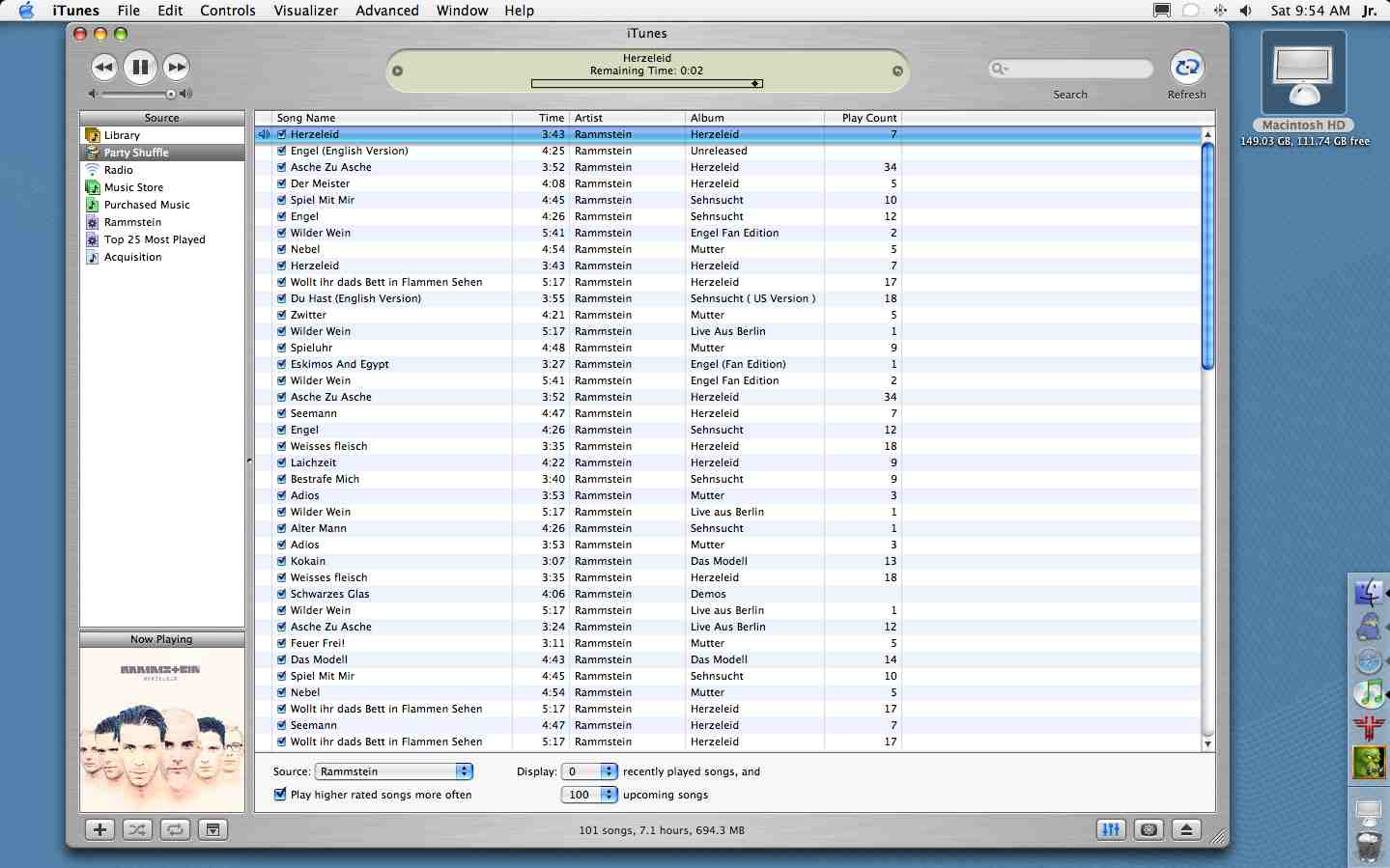Screen dimensions: 1390x868
Task: Open the iTunes application menu
Action: point(75,11)
